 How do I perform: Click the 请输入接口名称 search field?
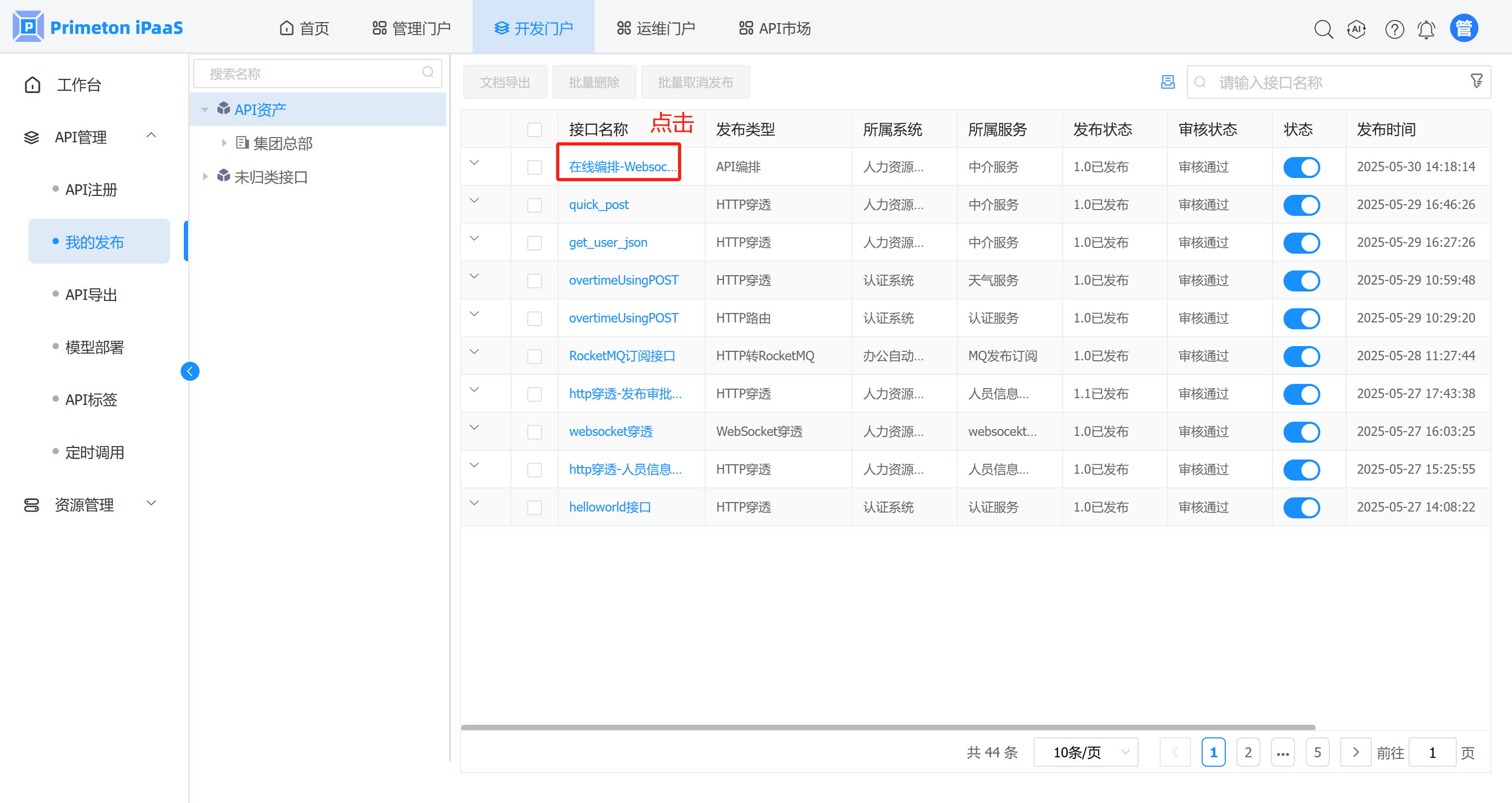tap(1332, 82)
